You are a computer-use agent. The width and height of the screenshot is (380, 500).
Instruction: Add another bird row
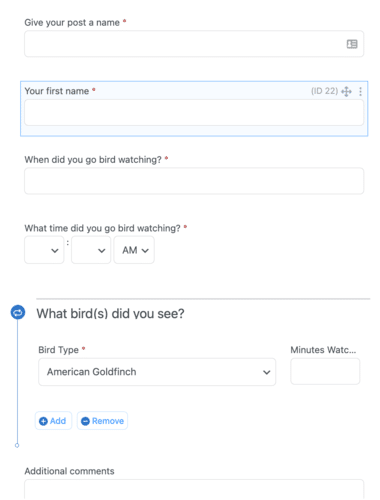click(53, 421)
